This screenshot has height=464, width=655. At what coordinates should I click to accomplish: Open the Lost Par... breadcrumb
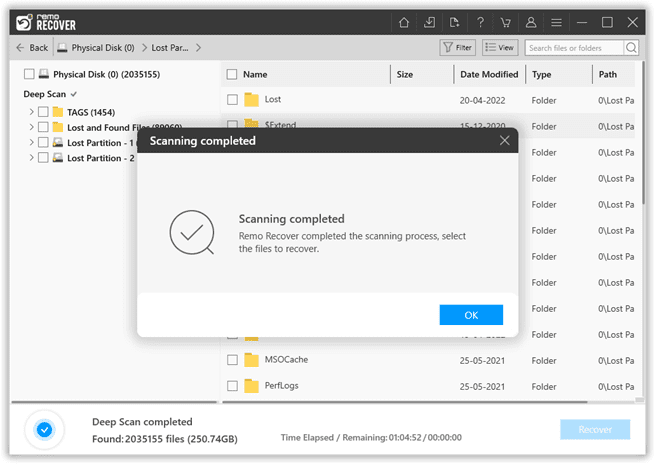click(170, 48)
